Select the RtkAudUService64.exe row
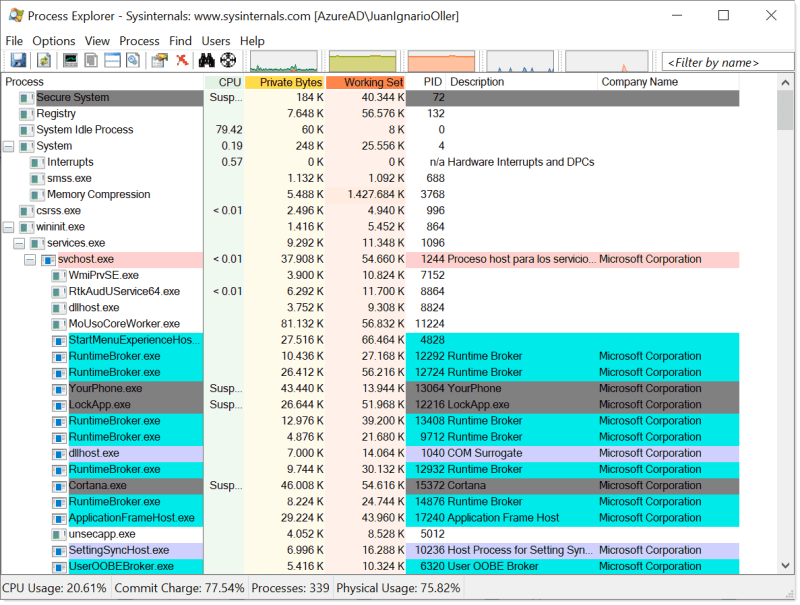Viewport: 800px width, 605px height. 370,292
